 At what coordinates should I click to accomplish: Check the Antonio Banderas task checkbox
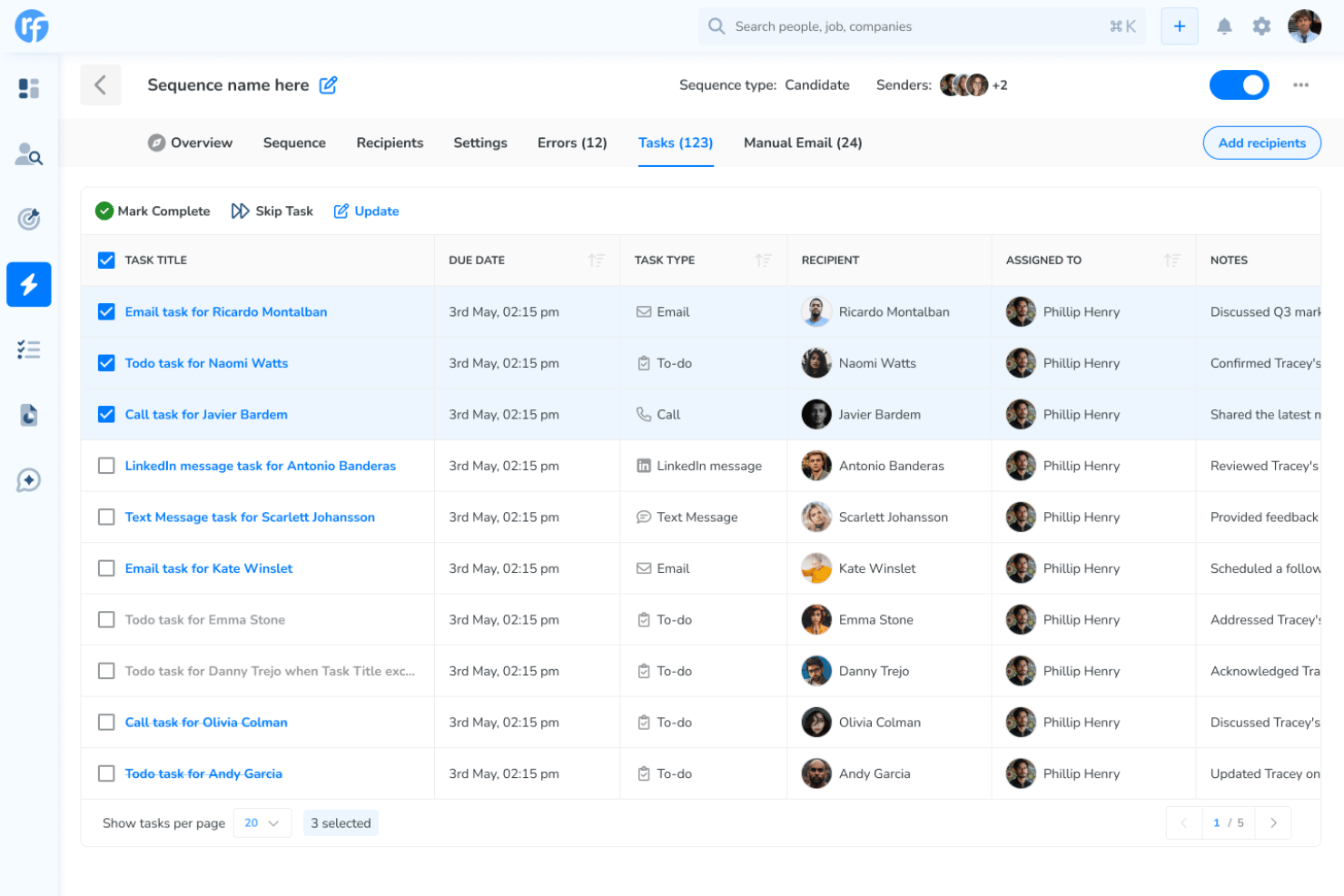click(x=106, y=466)
